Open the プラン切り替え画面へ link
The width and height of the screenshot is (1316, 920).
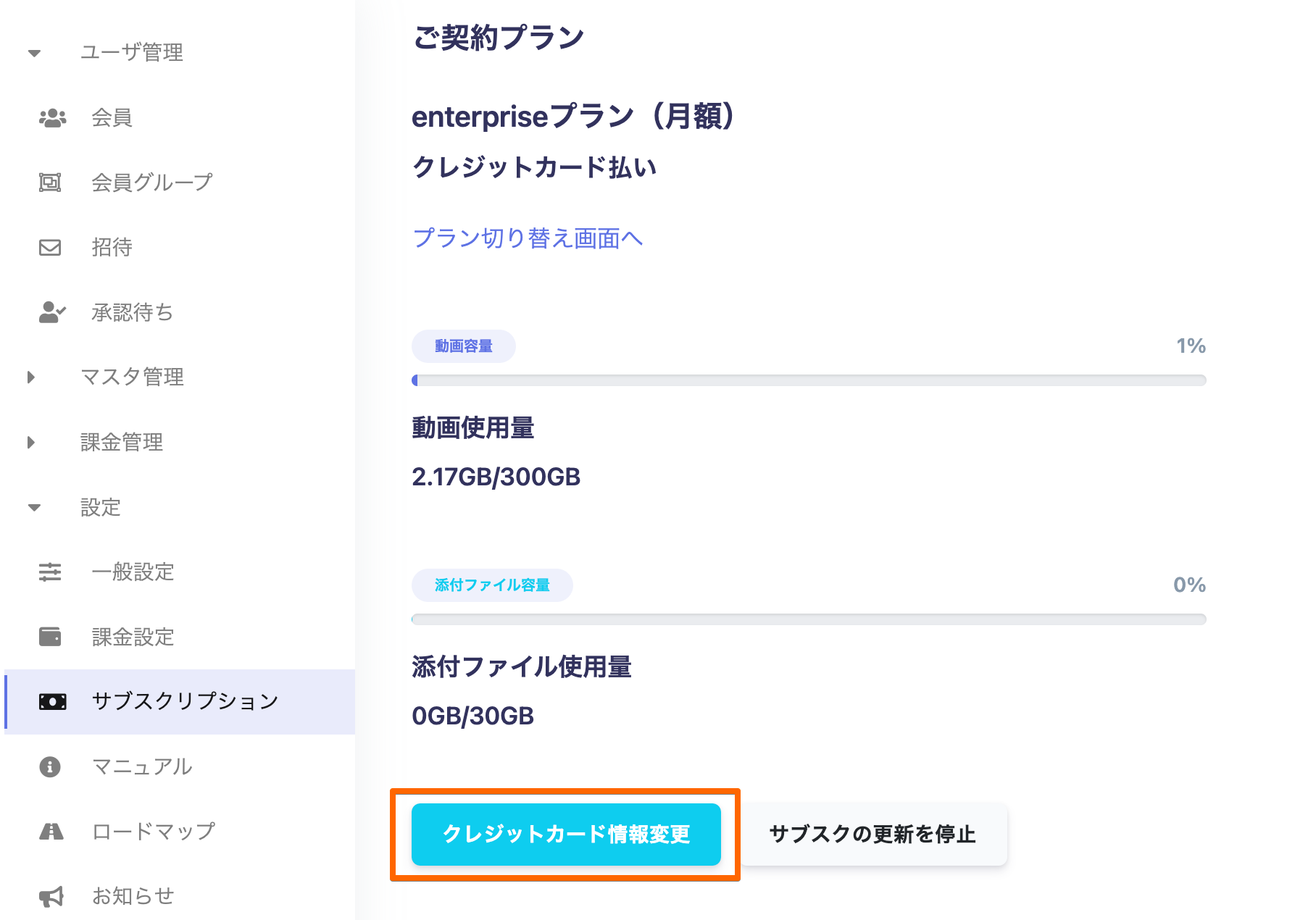[528, 238]
